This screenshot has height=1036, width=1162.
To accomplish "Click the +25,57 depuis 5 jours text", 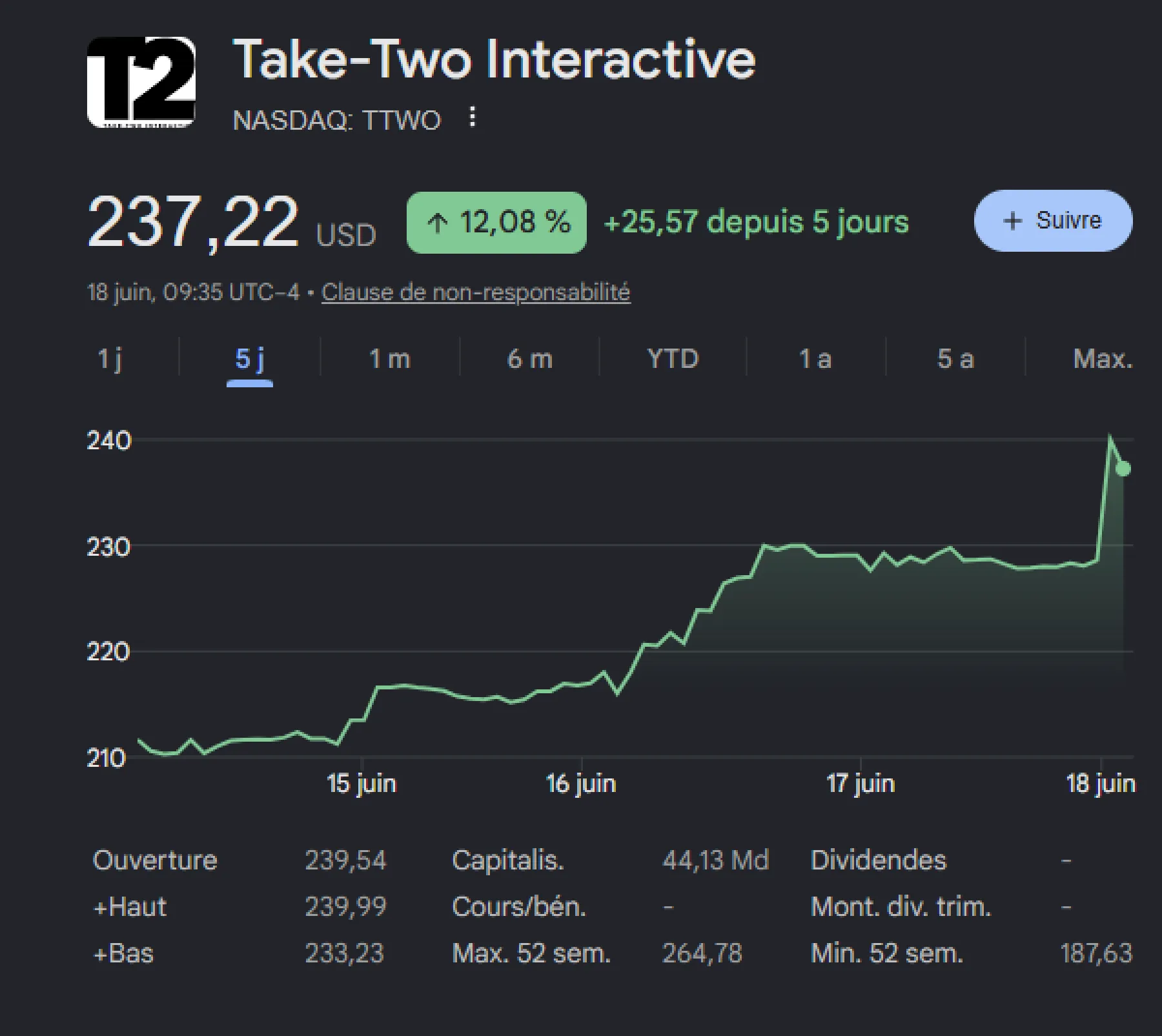I will coord(756,222).
